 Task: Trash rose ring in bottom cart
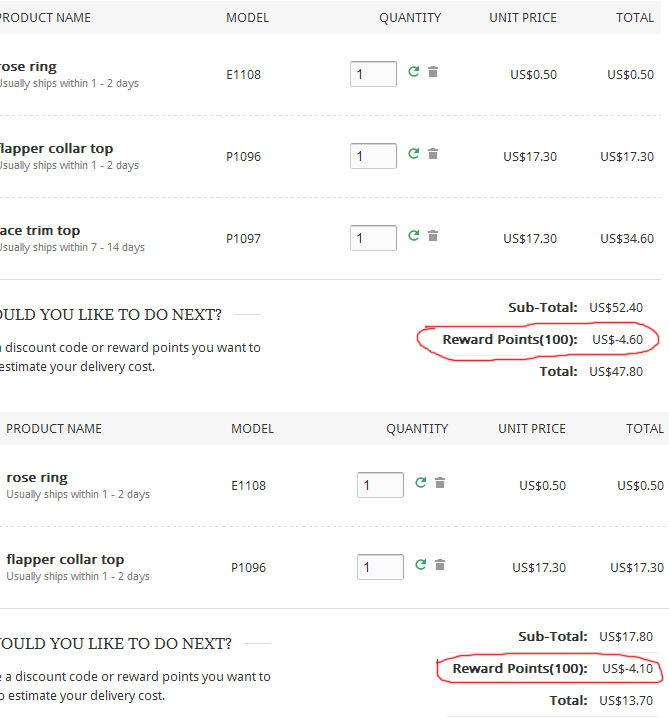440,482
